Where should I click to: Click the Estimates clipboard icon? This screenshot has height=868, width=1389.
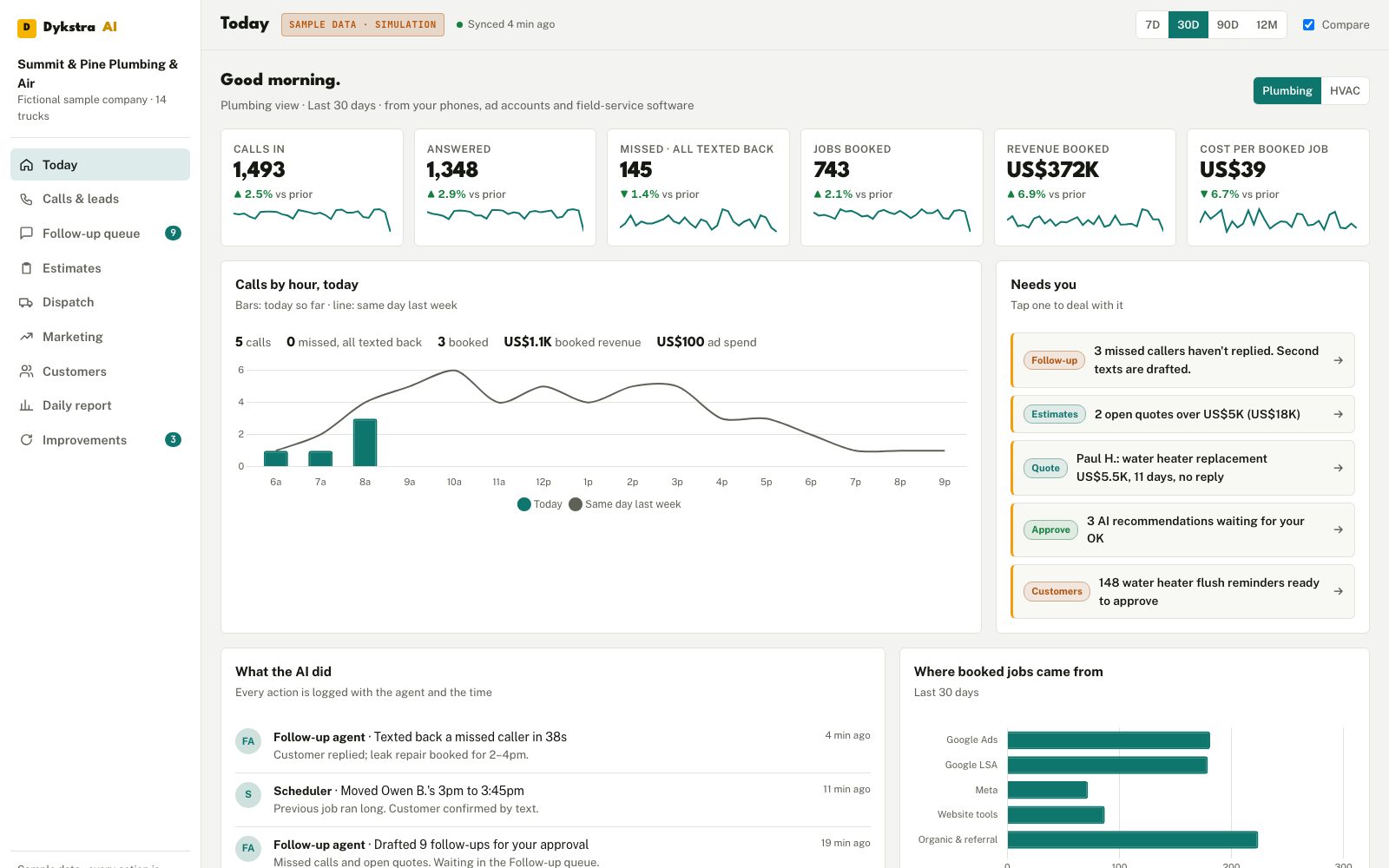coord(26,268)
